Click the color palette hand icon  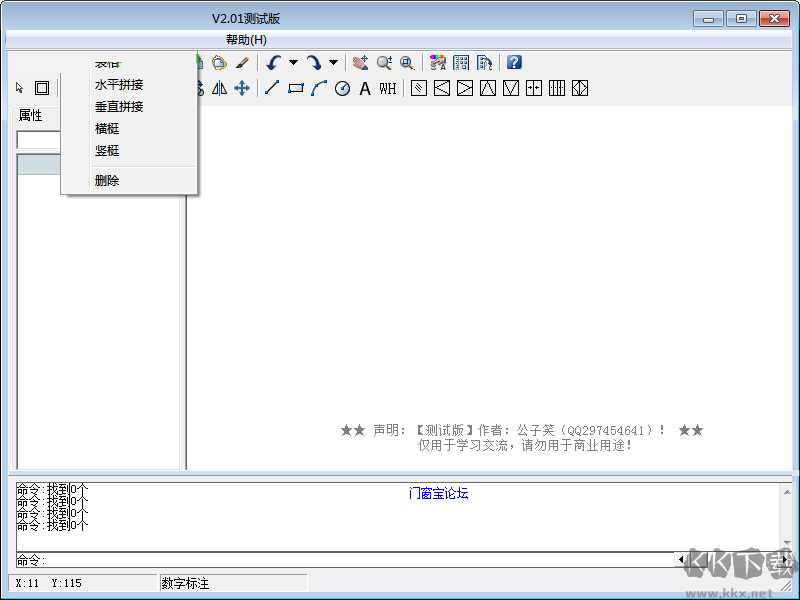point(438,63)
